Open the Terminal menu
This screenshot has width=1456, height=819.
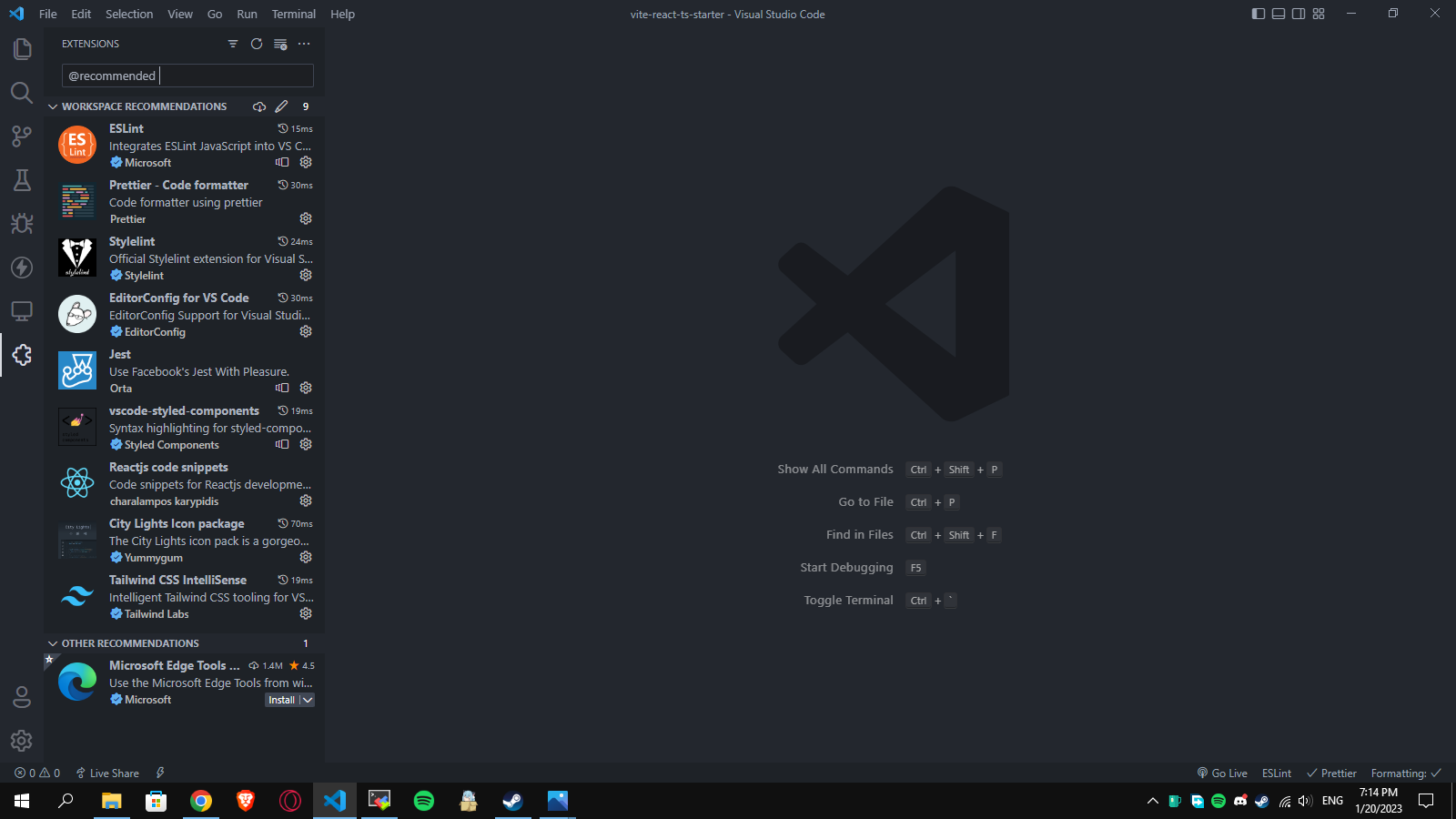294,14
